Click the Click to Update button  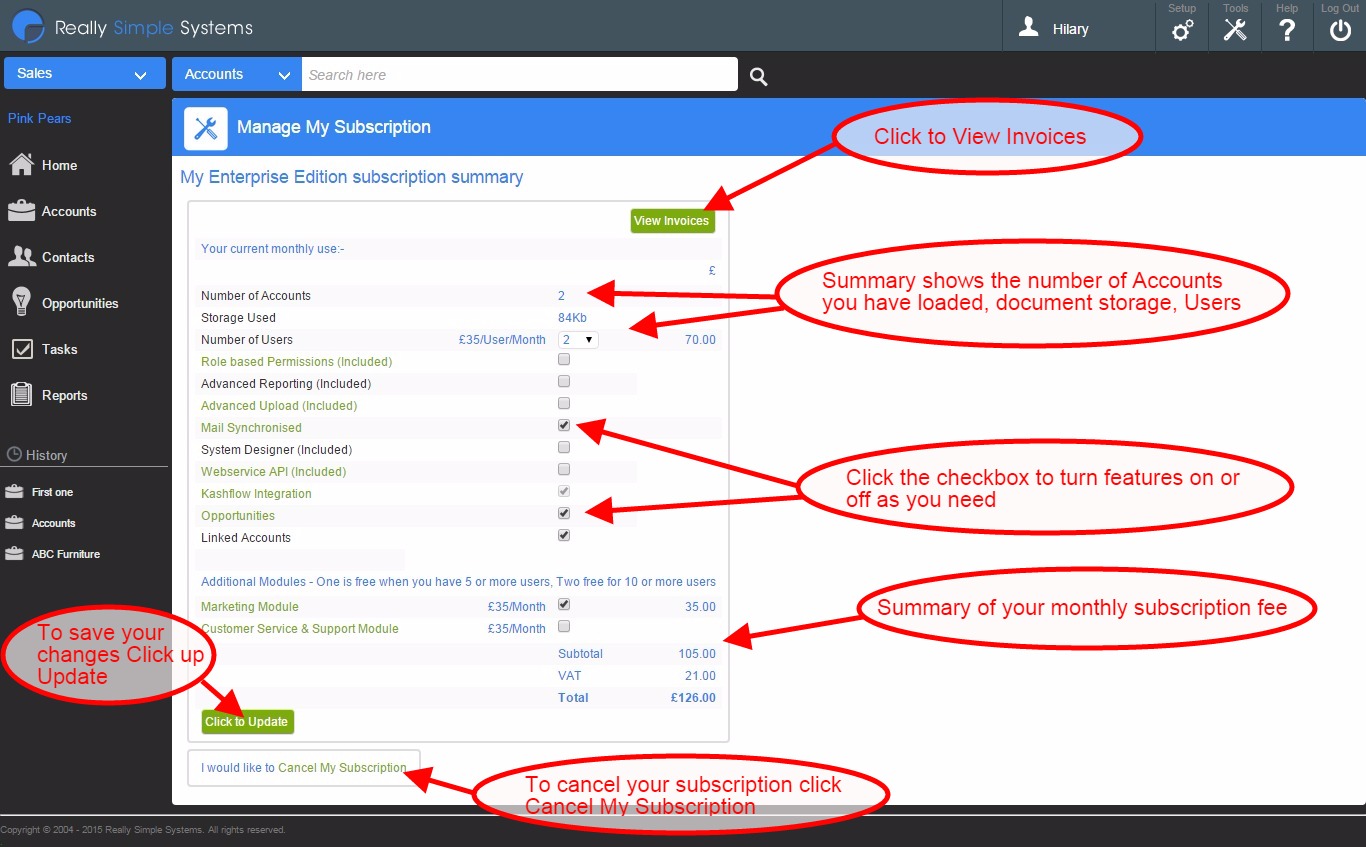click(x=247, y=722)
